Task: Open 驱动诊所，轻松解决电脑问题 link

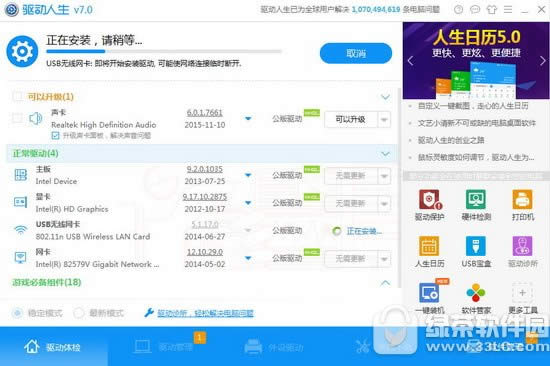Action: 205,313
